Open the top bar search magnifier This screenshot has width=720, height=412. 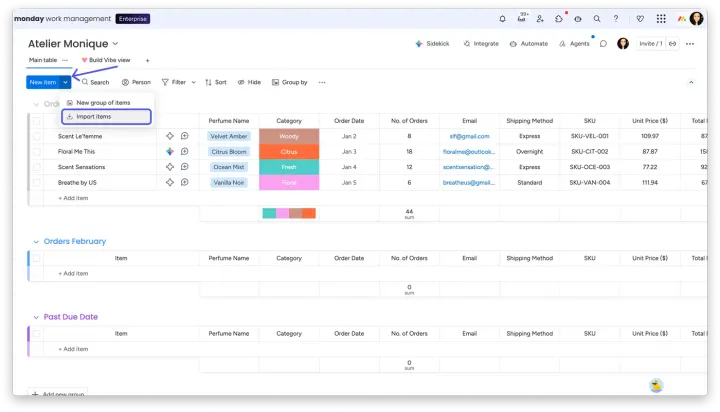click(x=596, y=19)
